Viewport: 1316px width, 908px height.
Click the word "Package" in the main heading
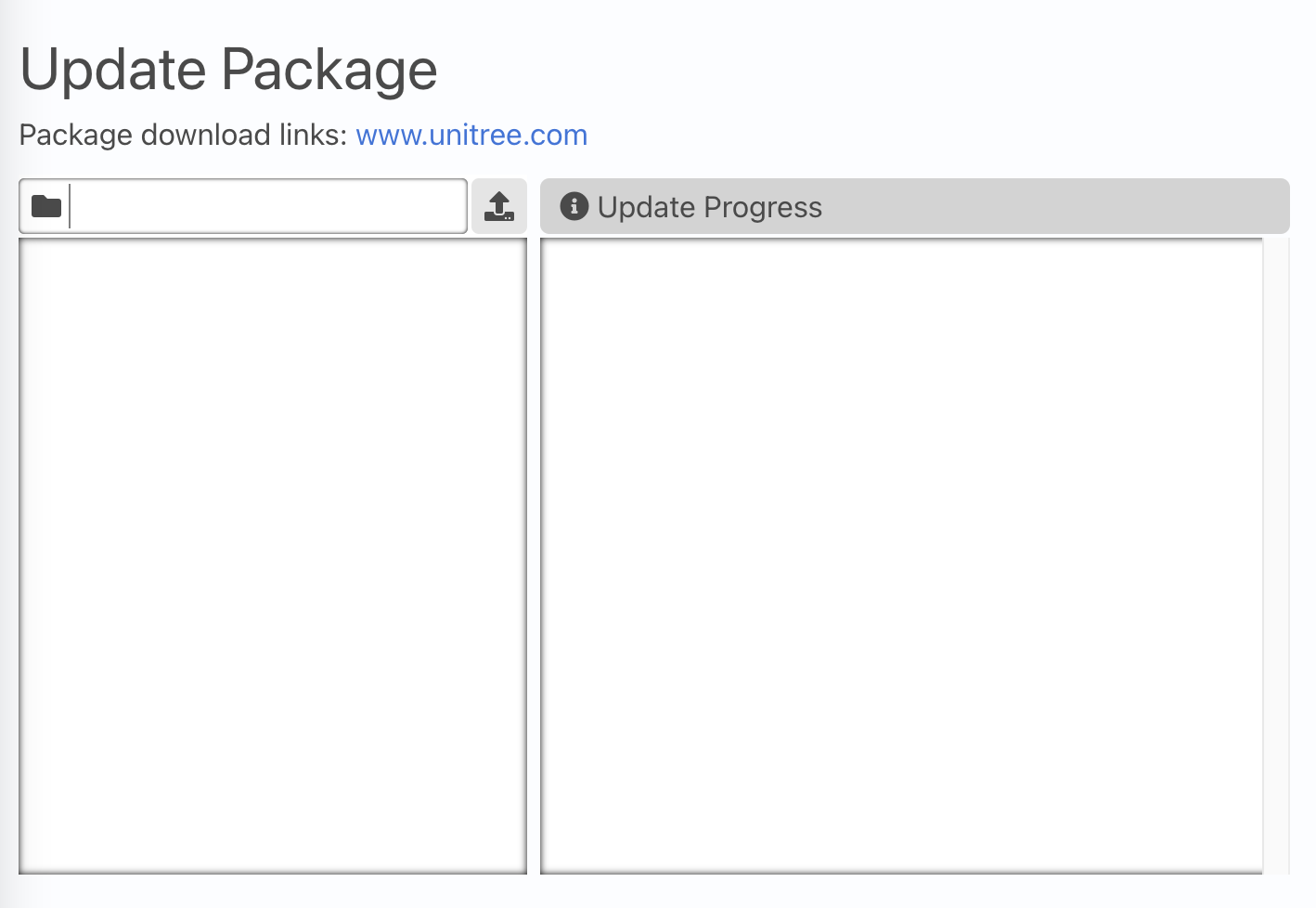click(x=329, y=70)
